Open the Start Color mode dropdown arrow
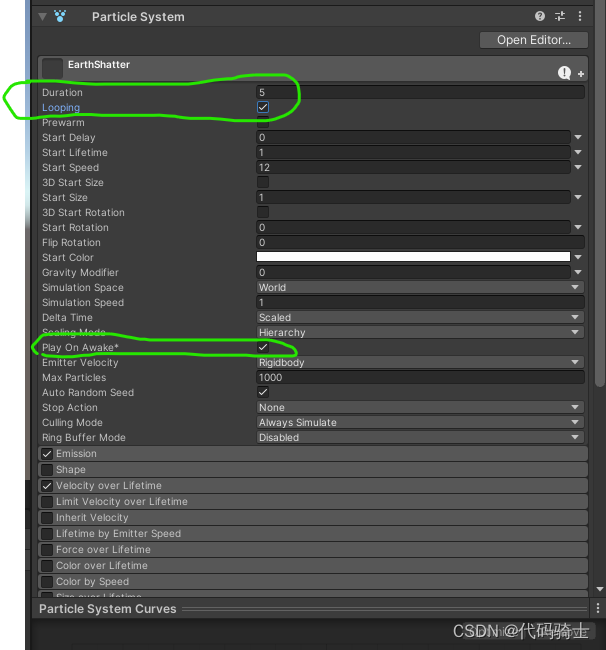The image size is (606, 650). coord(578,257)
